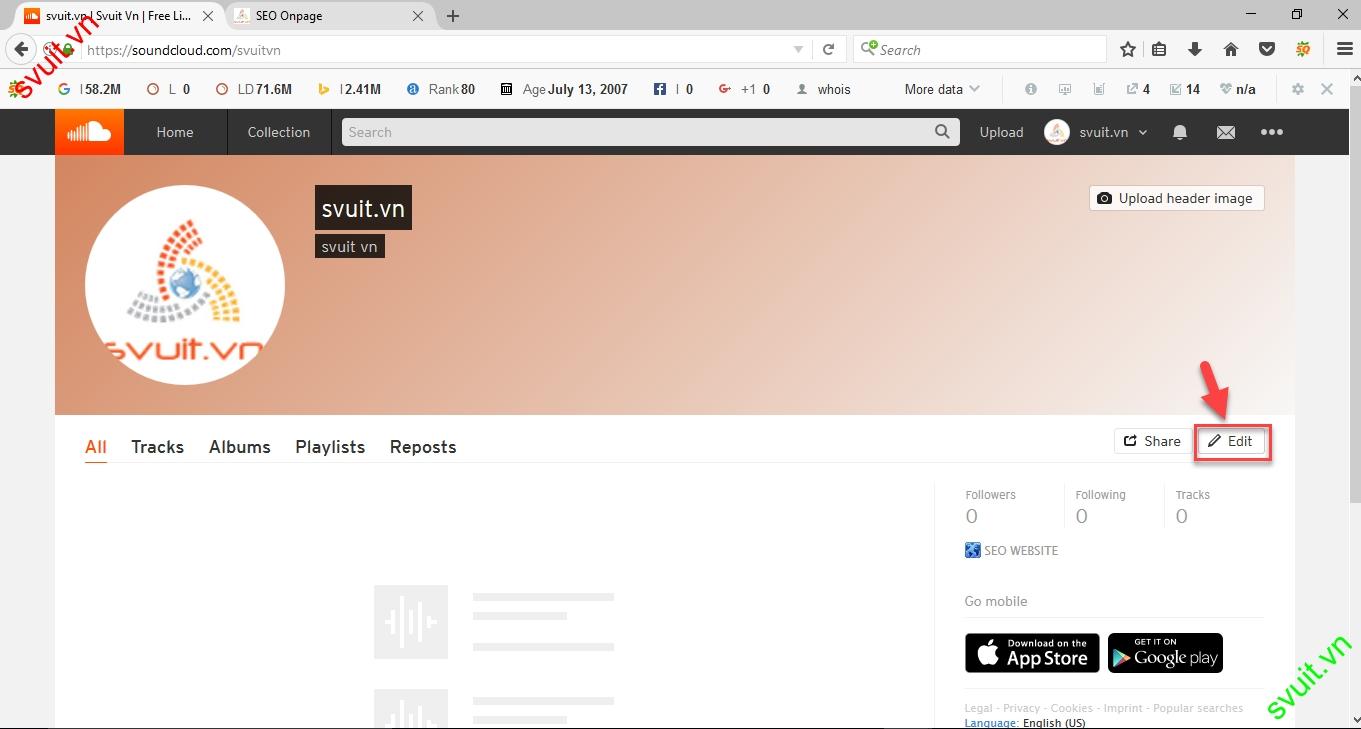Screen dimensions: 1361x729
Task: Click the SEOquake icon in the browser toolbar
Action: pyautogui.click(x=1303, y=49)
